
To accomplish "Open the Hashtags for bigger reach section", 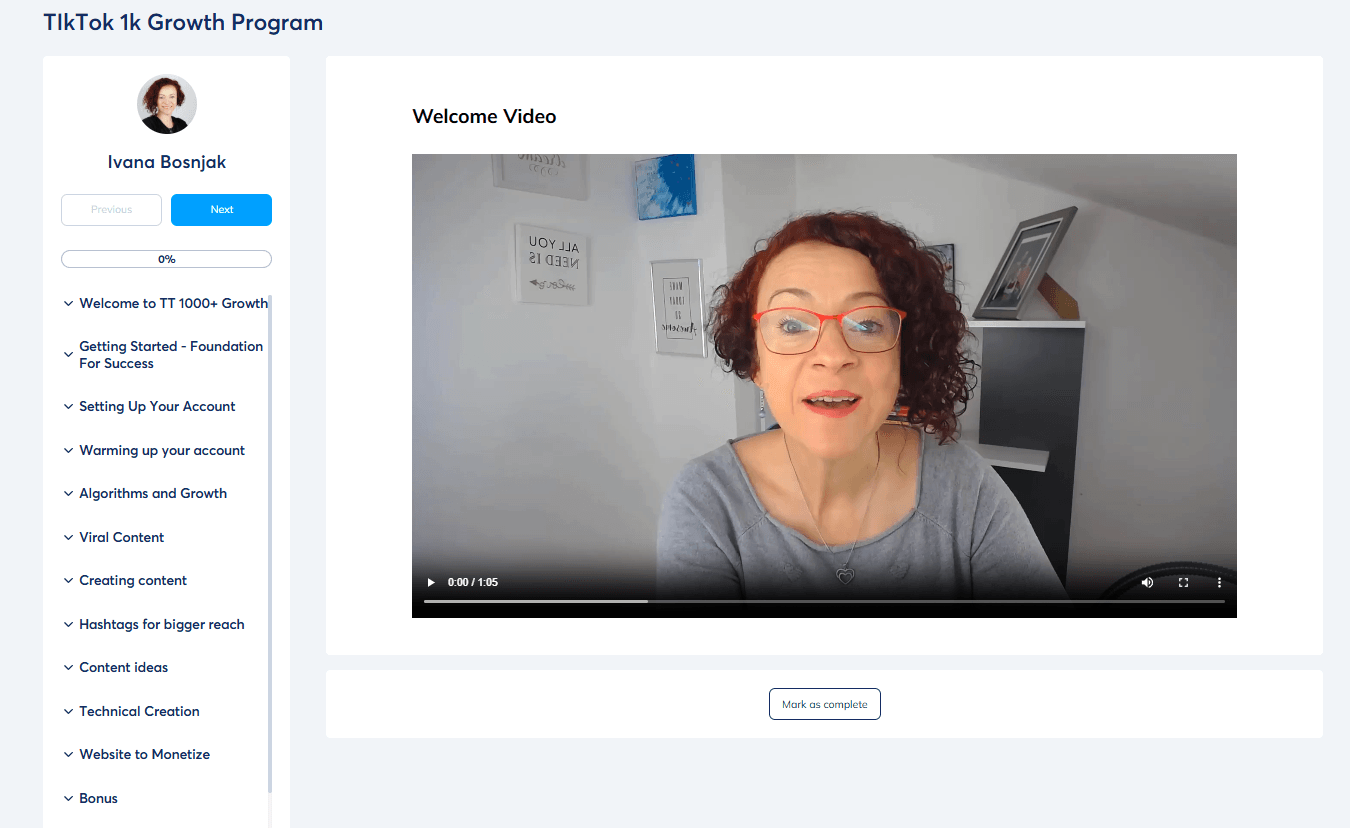I will point(162,624).
